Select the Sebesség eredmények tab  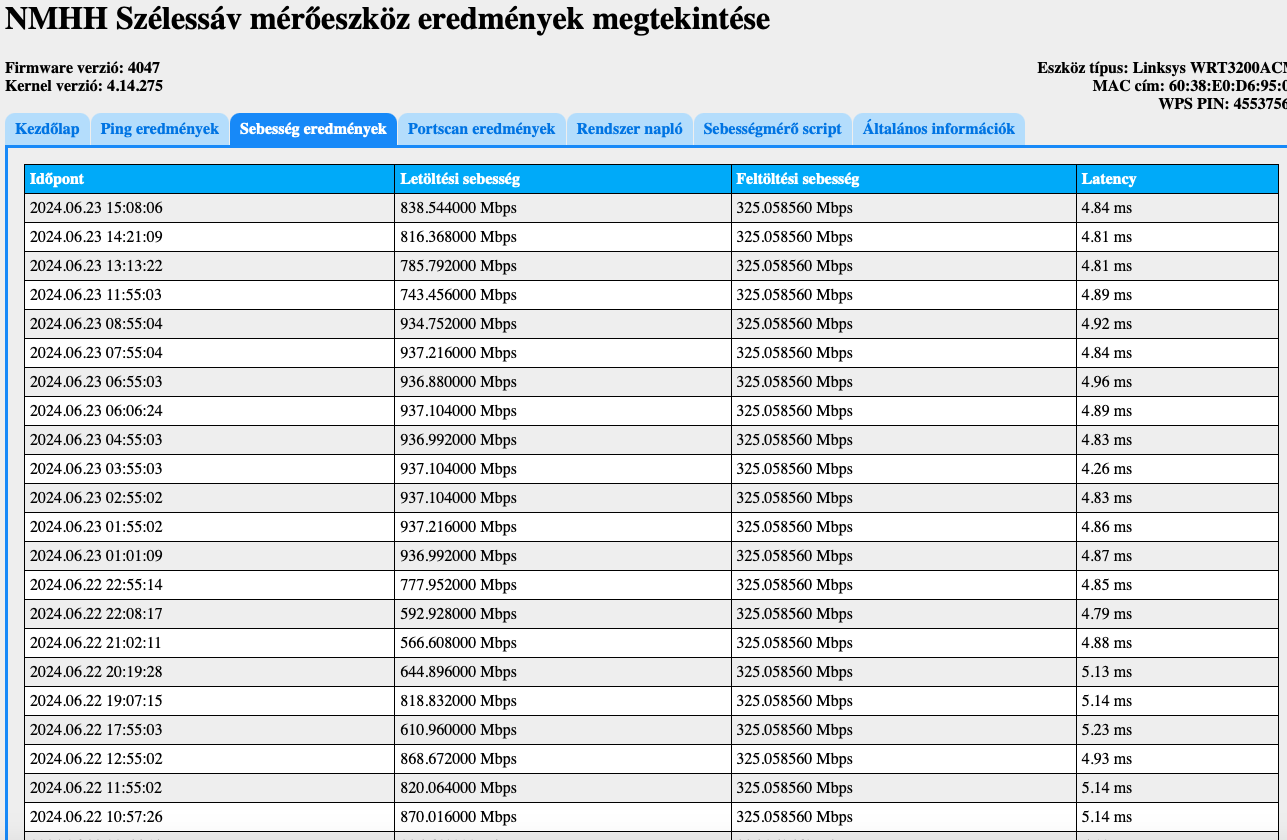click(313, 129)
